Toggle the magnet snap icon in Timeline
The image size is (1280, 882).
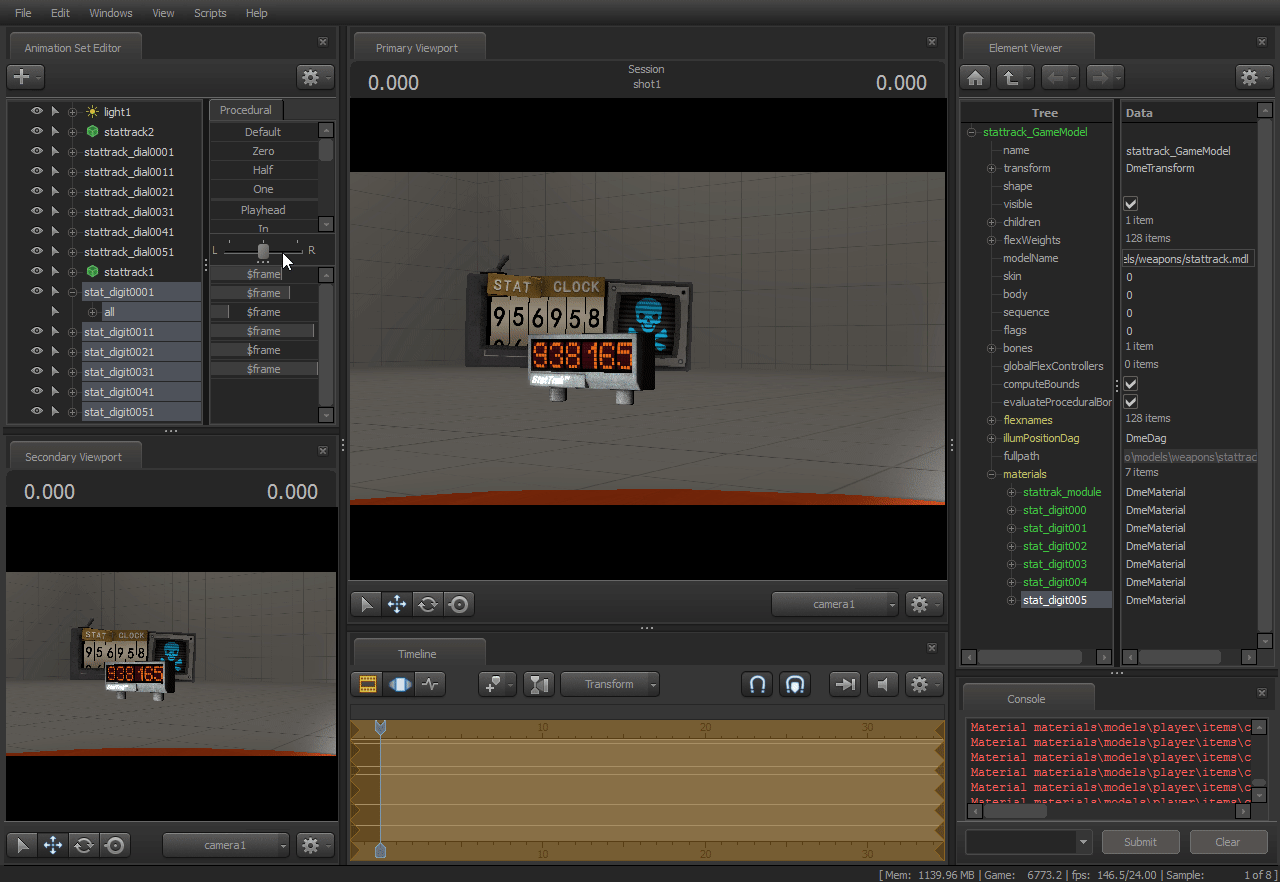pyautogui.click(x=757, y=684)
